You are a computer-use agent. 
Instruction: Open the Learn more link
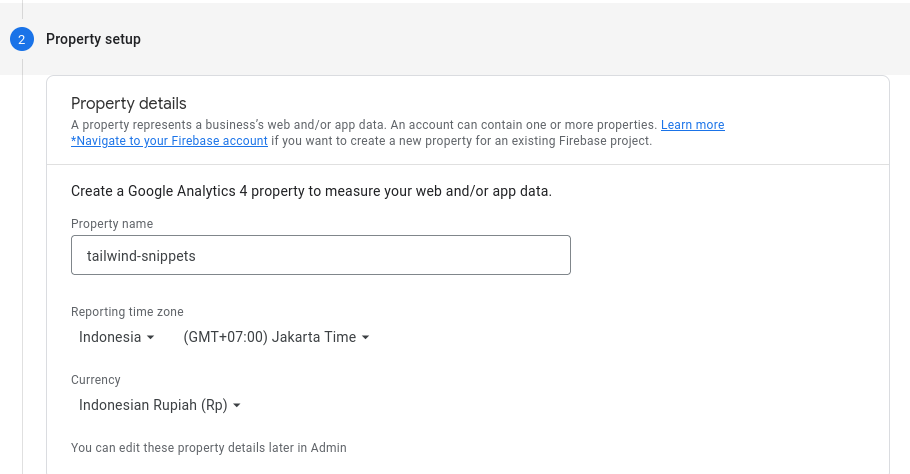tap(692, 125)
